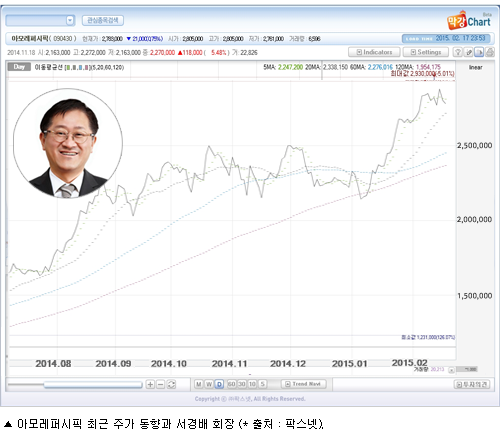This screenshot has width=500, height=438.
Task: Expand the Indicators dropdown
Action: [x=374, y=52]
